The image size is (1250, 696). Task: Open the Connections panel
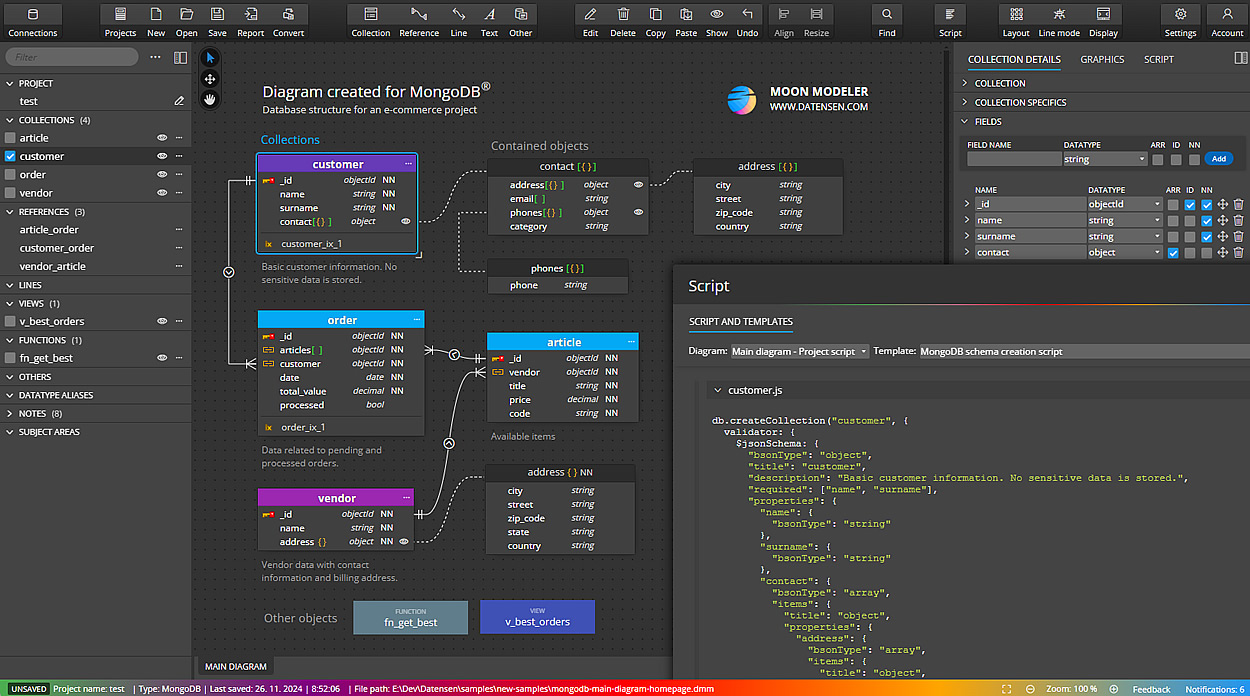click(x=33, y=21)
